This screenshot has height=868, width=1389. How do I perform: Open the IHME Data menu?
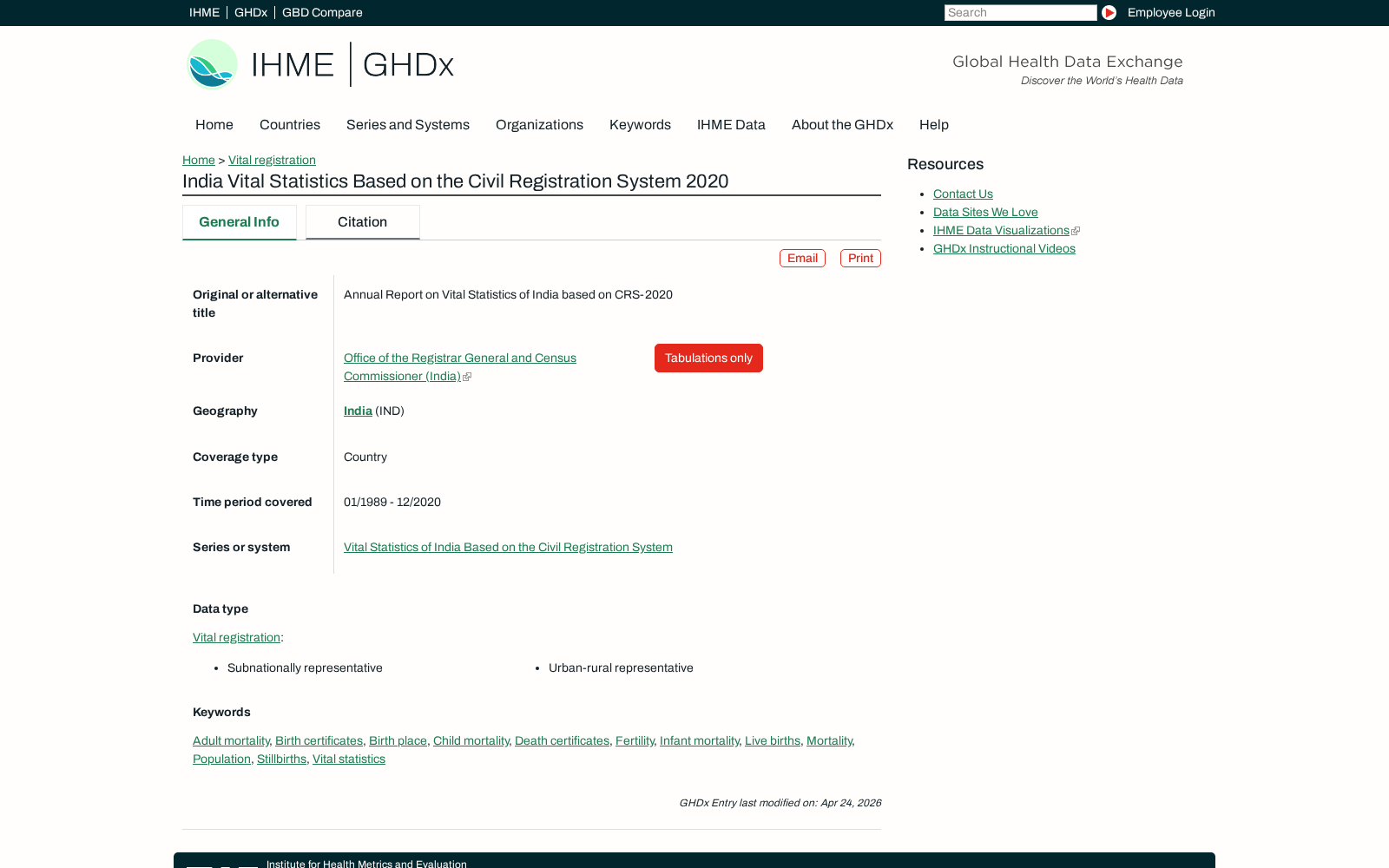point(731,124)
